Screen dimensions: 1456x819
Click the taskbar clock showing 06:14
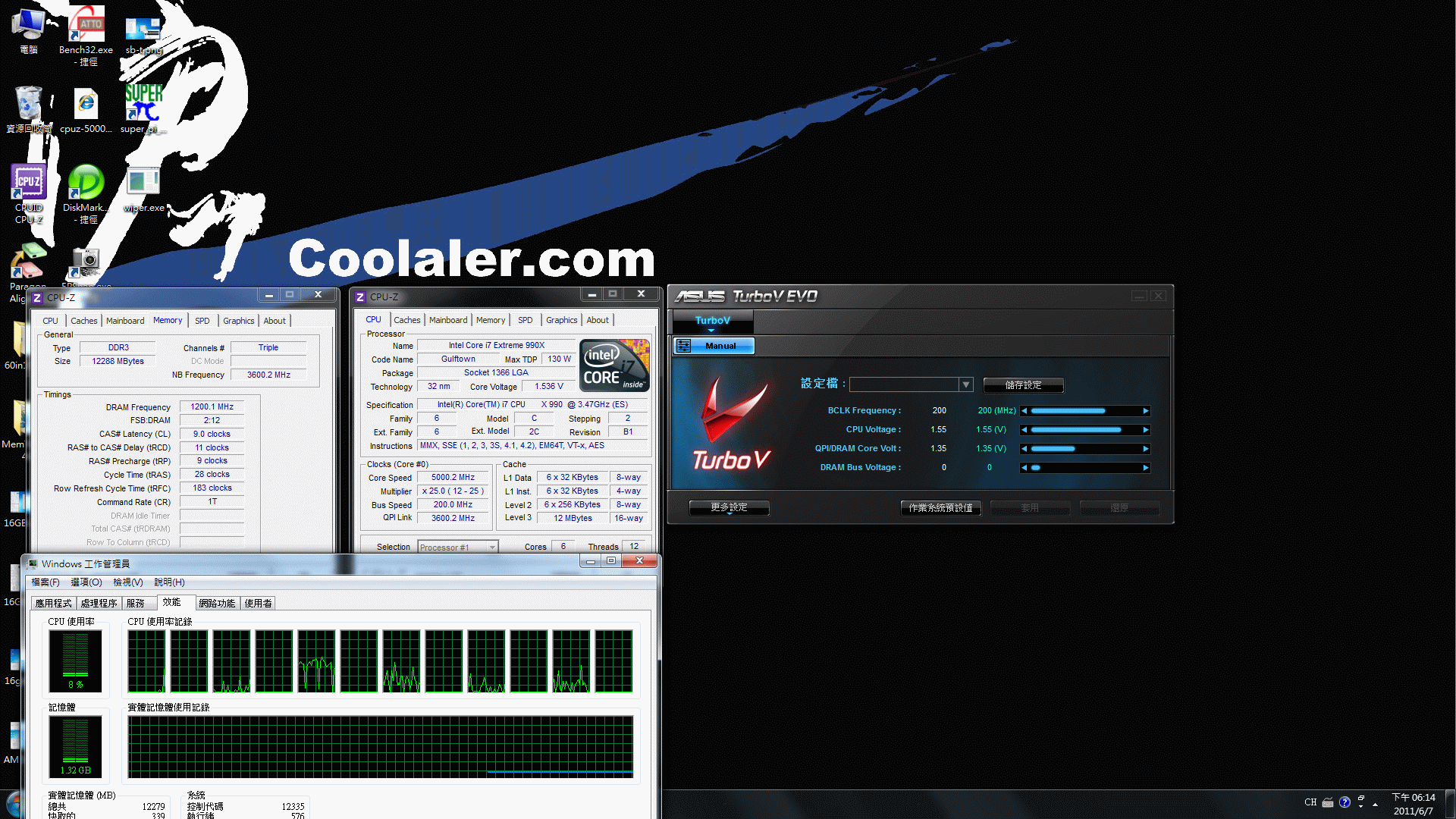click(1413, 804)
